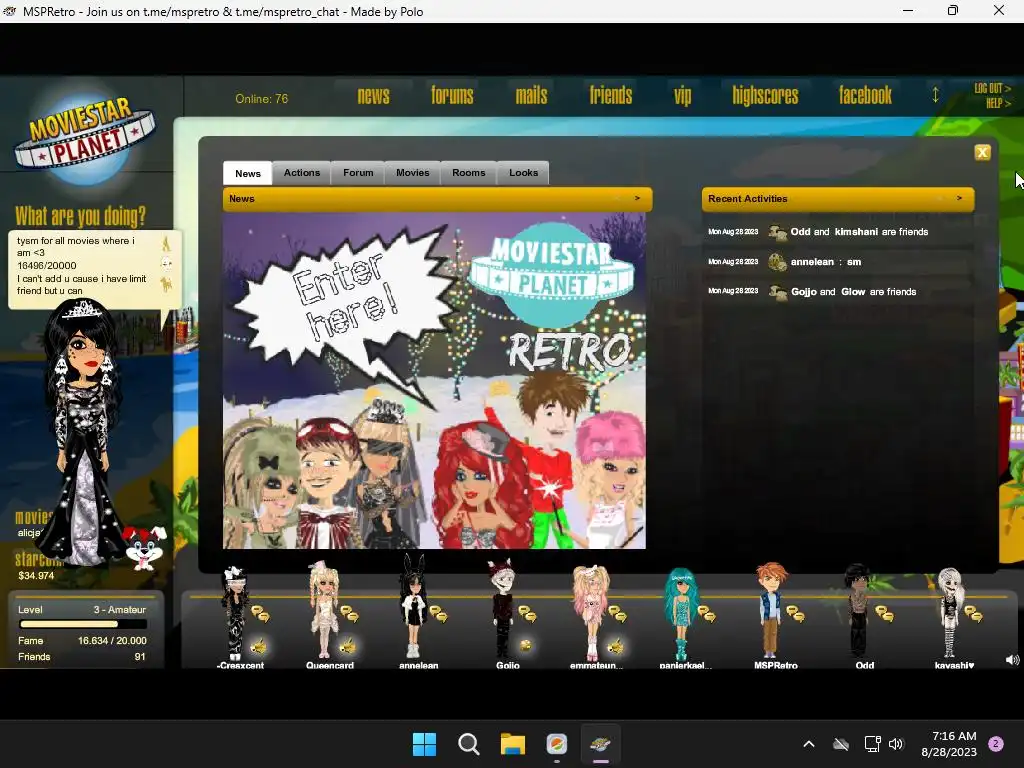Switch to the Forum tab
This screenshot has height=768, width=1024.
pyautogui.click(x=358, y=172)
